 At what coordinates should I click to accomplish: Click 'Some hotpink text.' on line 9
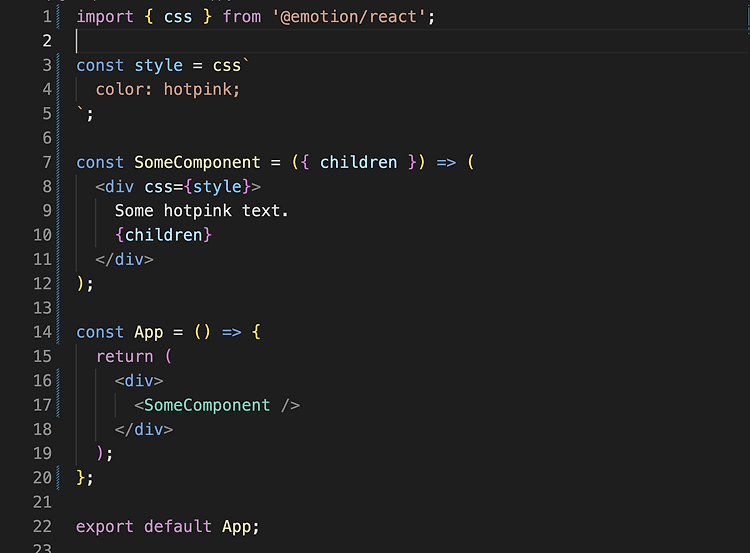click(x=201, y=211)
